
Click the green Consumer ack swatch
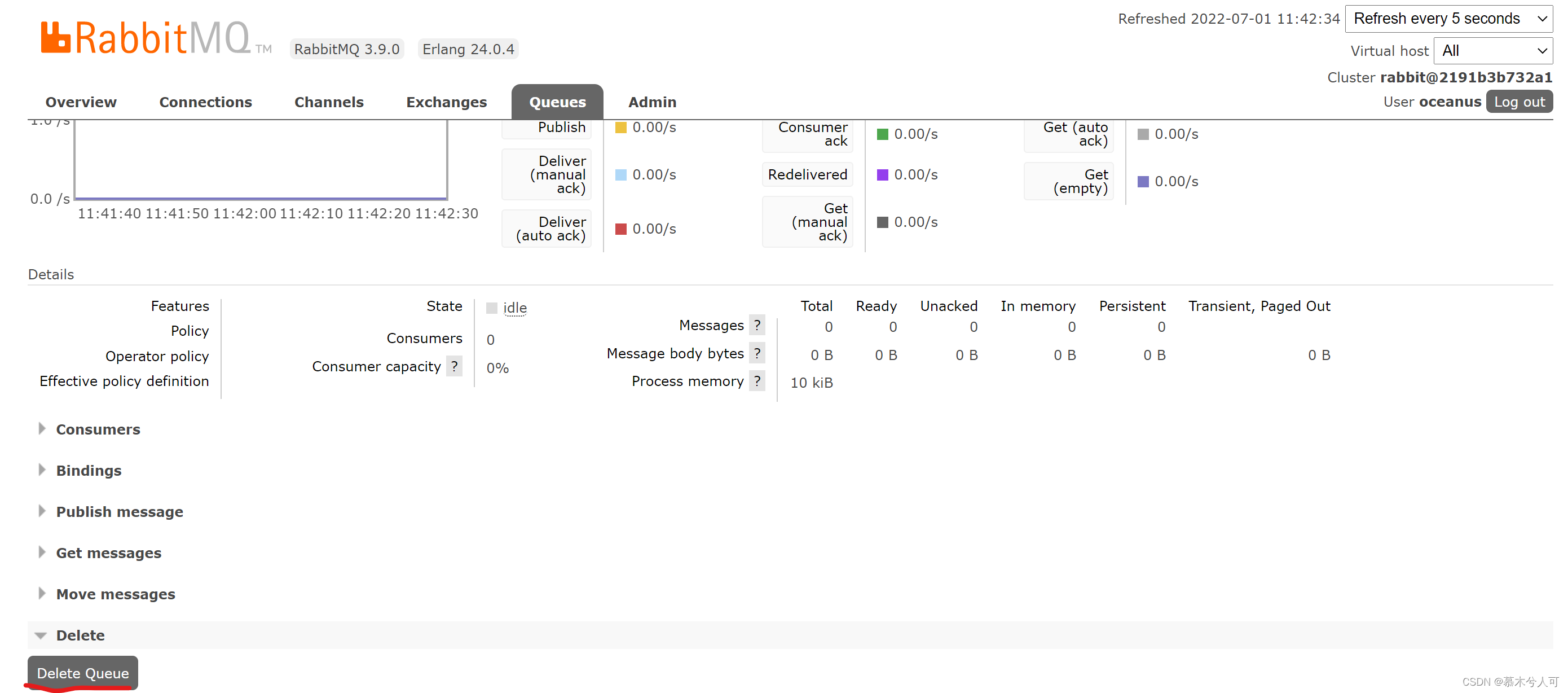(x=882, y=134)
